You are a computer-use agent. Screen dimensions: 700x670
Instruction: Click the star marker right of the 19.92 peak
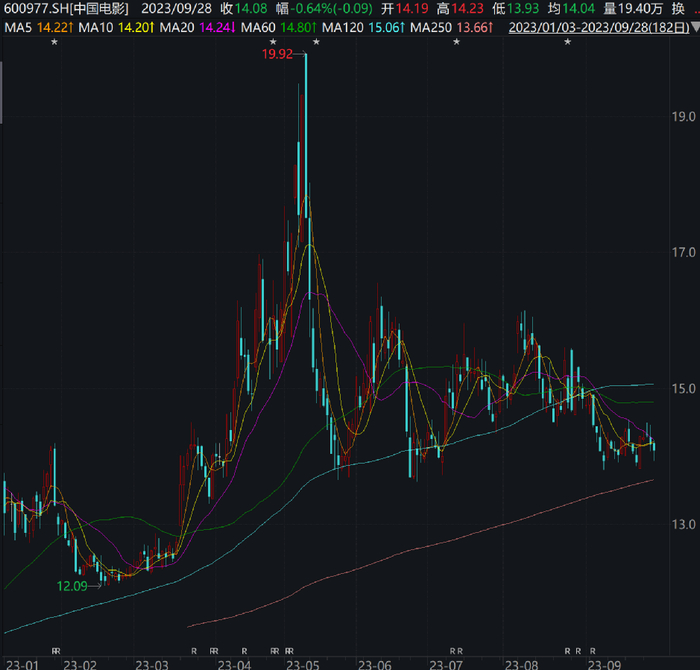[x=316, y=42]
